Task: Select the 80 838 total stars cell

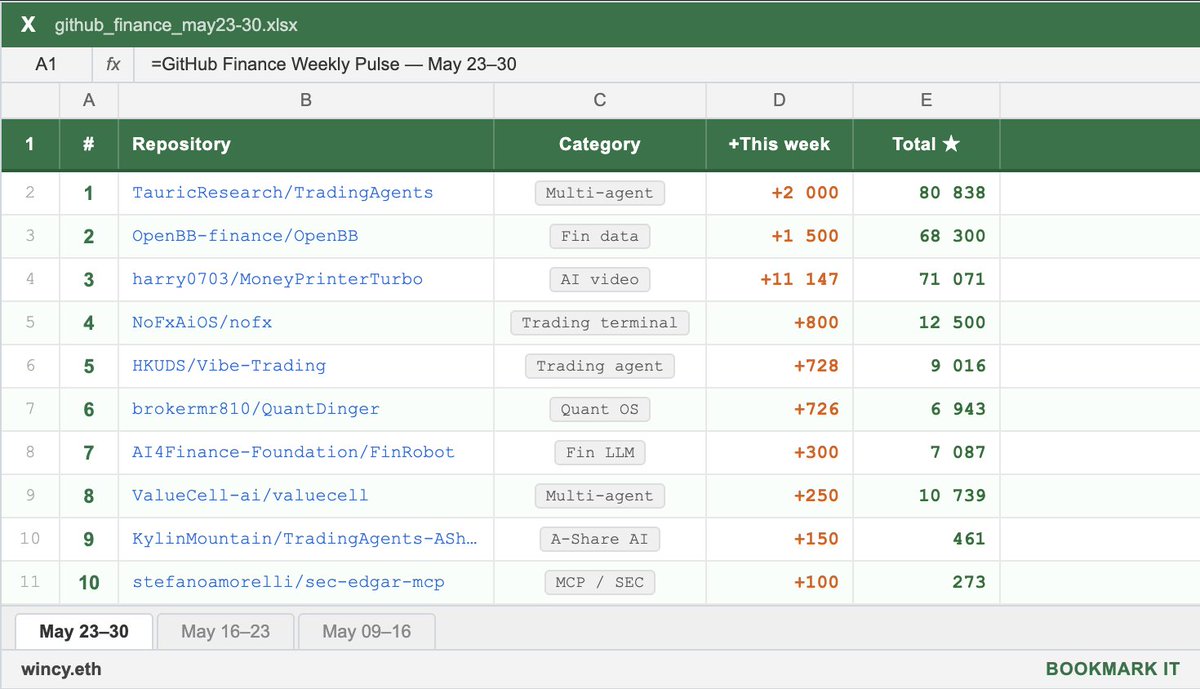Action: 926,193
